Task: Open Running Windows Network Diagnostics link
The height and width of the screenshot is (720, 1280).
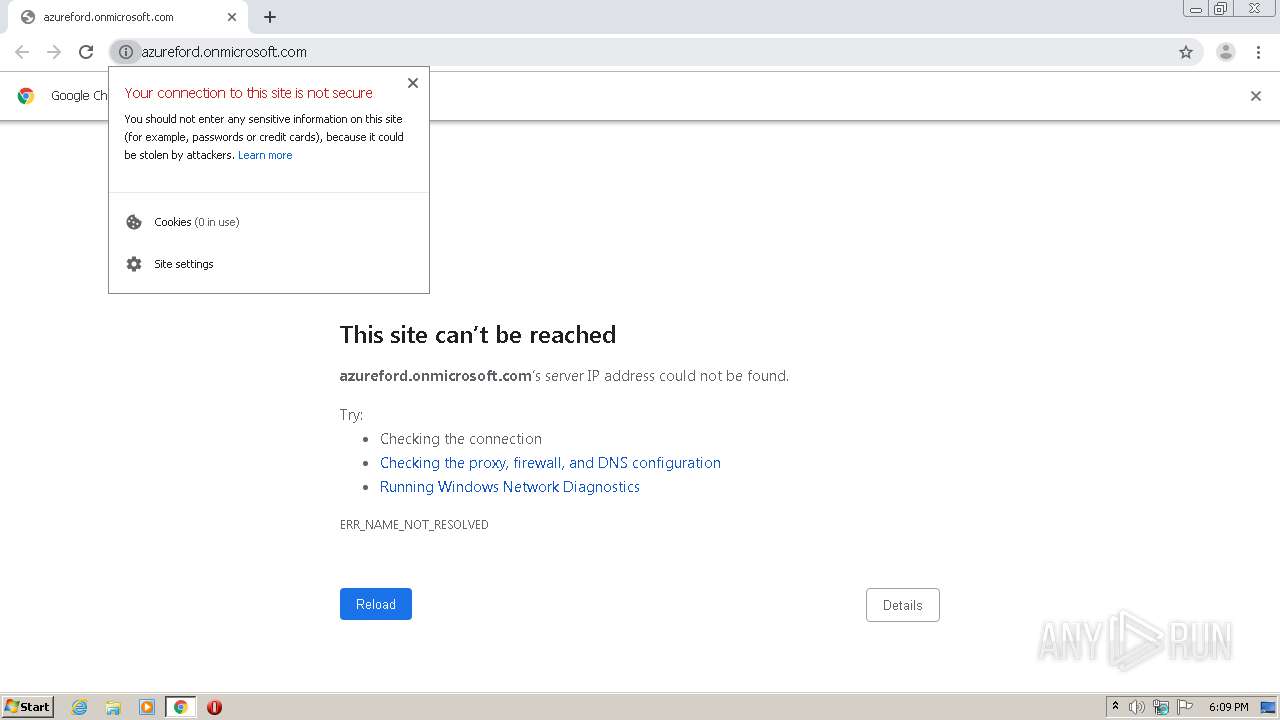Action: [510, 487]
